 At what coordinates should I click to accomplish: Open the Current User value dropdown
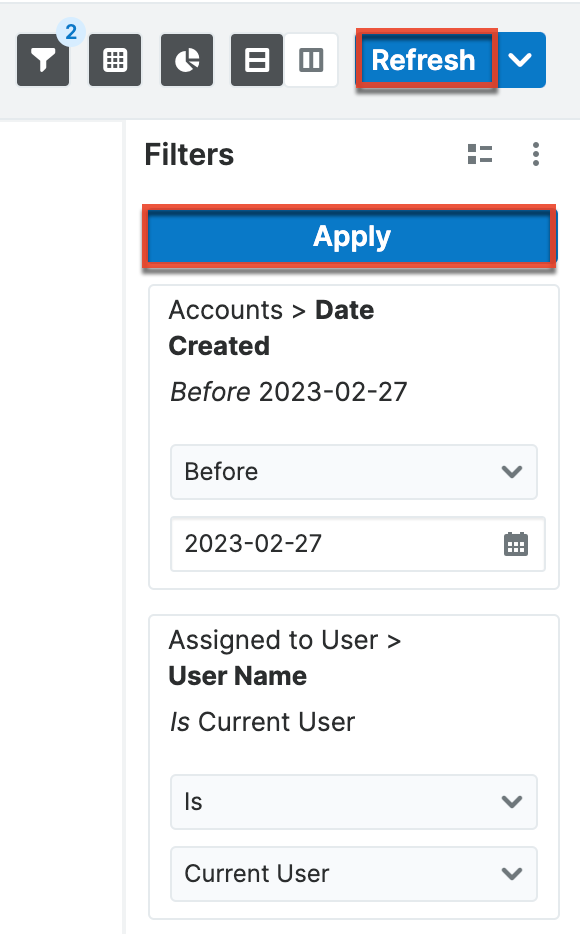[353, 874]
